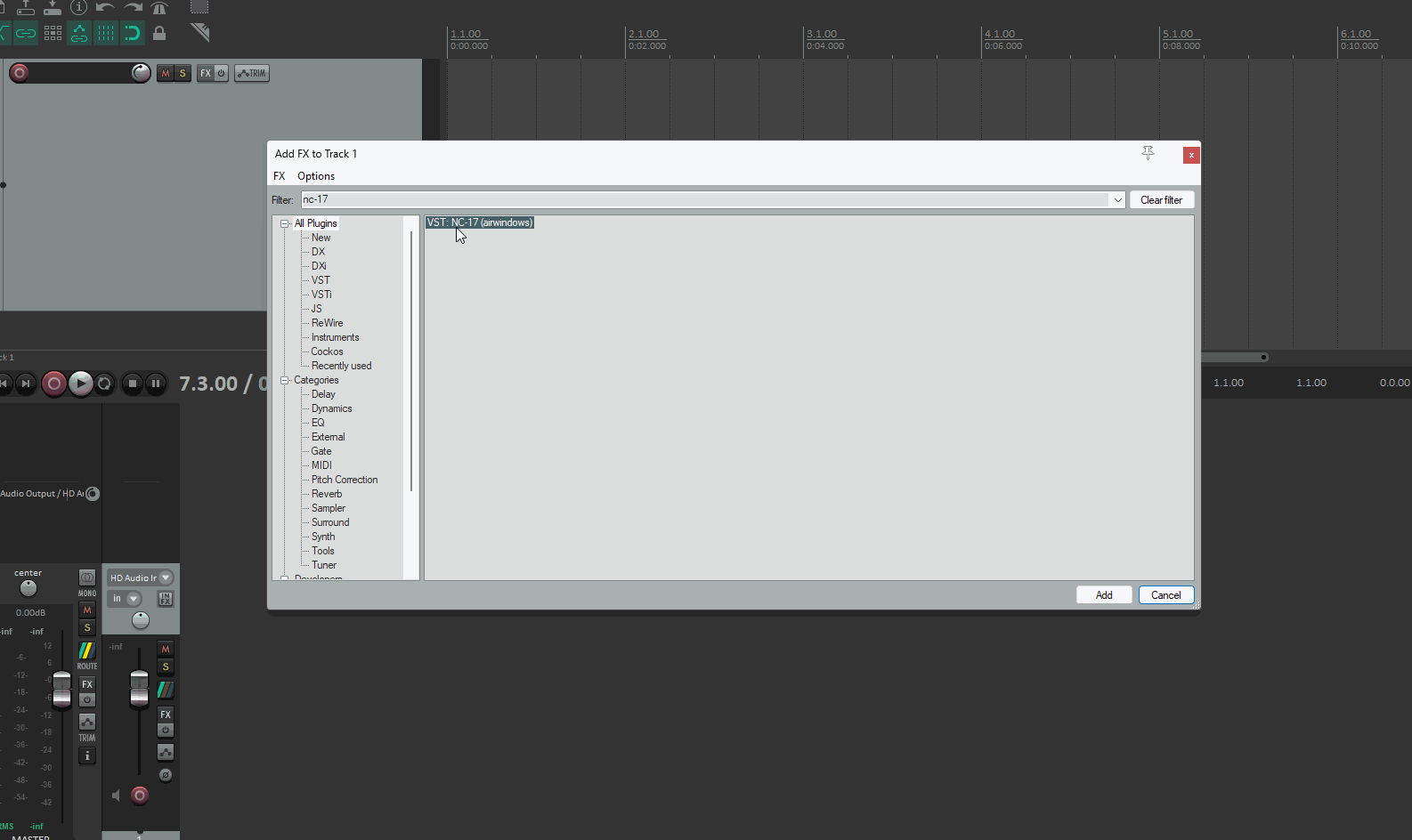Open the filter history dropdown arrow

pos(1117,199)
